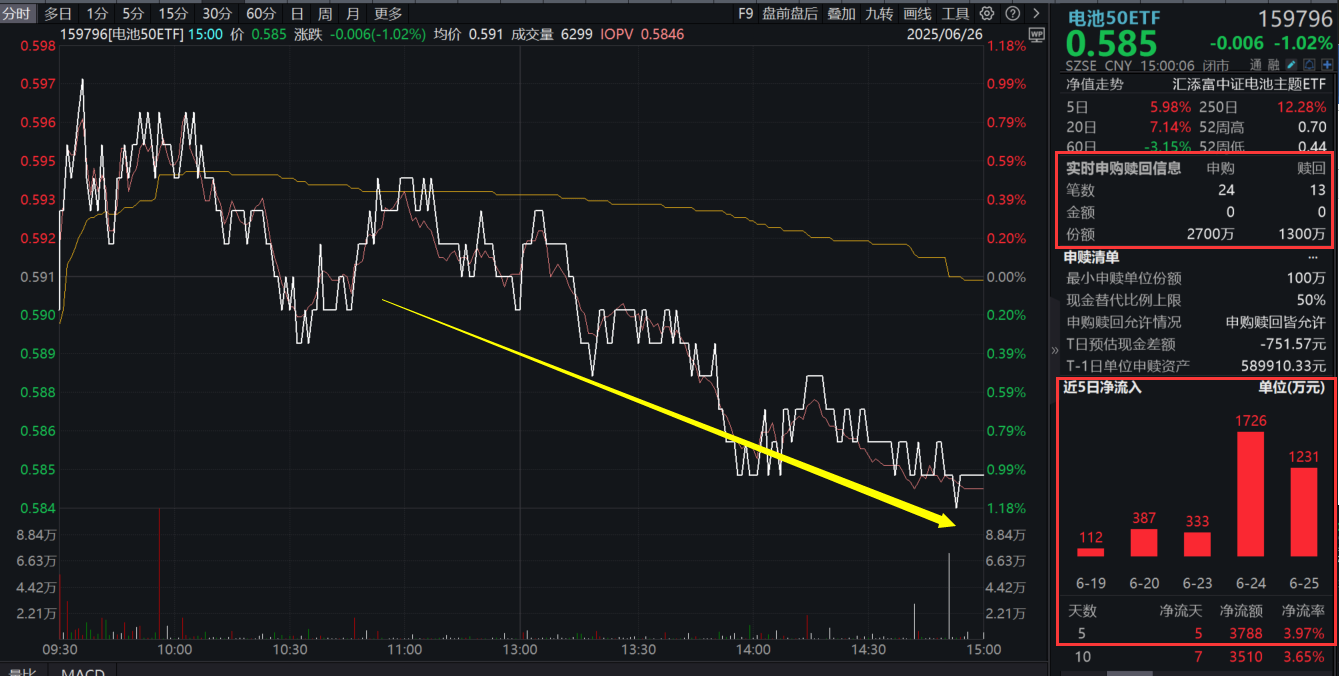Click the 6-25 bar labeled 1231
The image size is (1339, 676).
tap(1304, 512)
